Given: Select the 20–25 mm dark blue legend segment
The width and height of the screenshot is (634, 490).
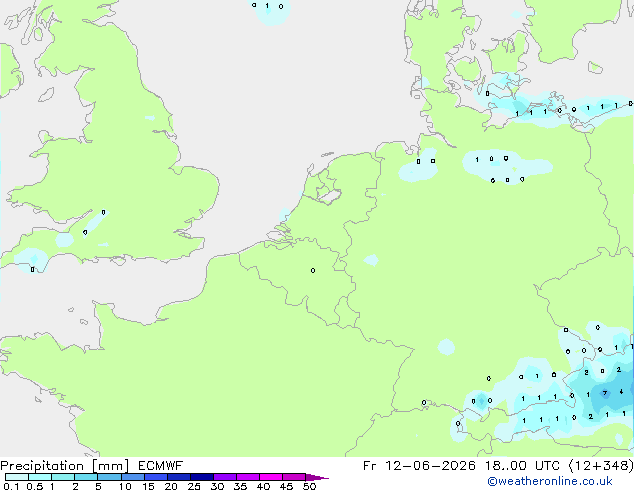Looking at the screenshot, I should pyautogui.click(x=178, y=477).
